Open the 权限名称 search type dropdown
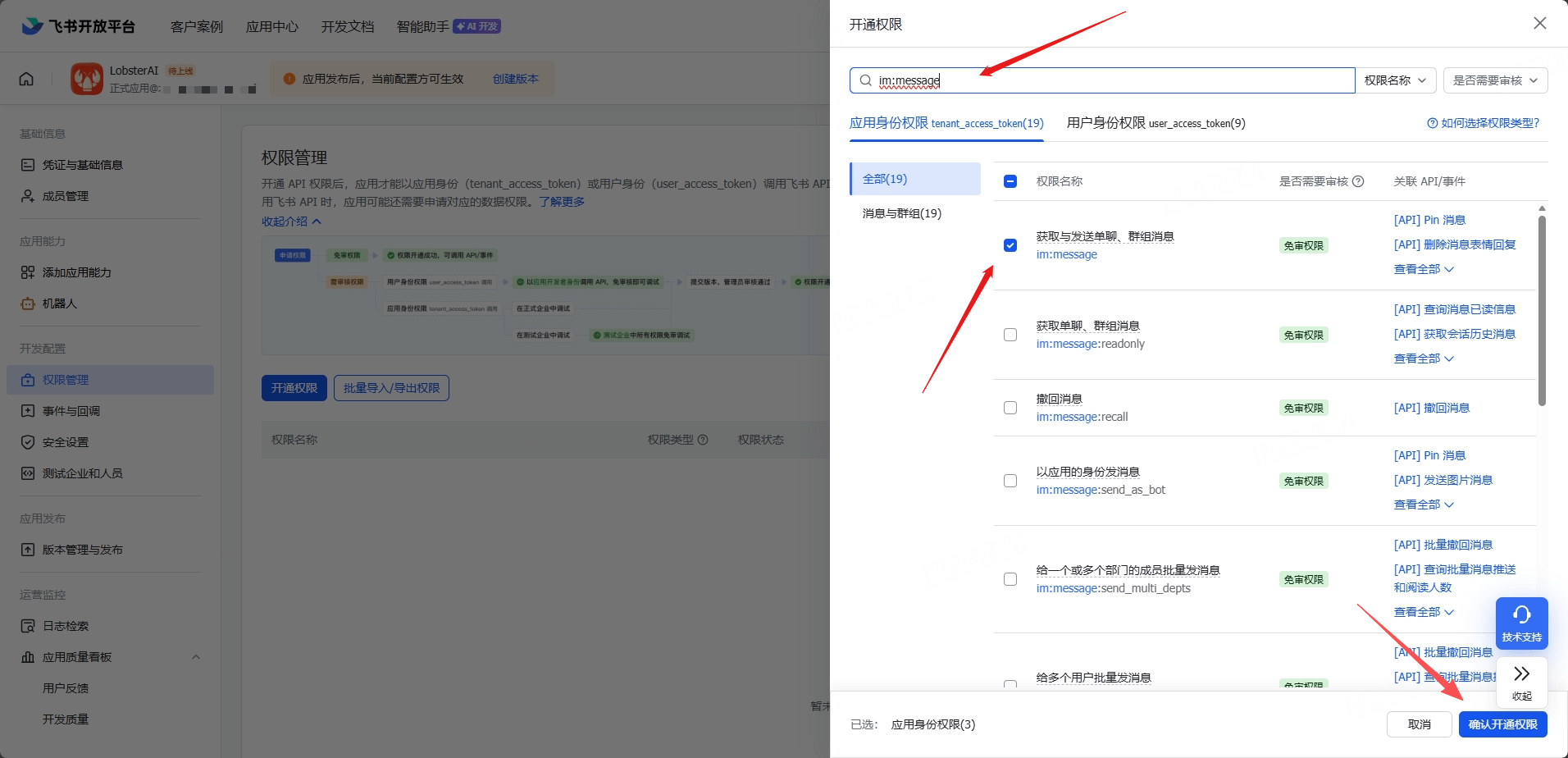The height and width of the screenshot is (758, 1568). [x=1395, y=80]
